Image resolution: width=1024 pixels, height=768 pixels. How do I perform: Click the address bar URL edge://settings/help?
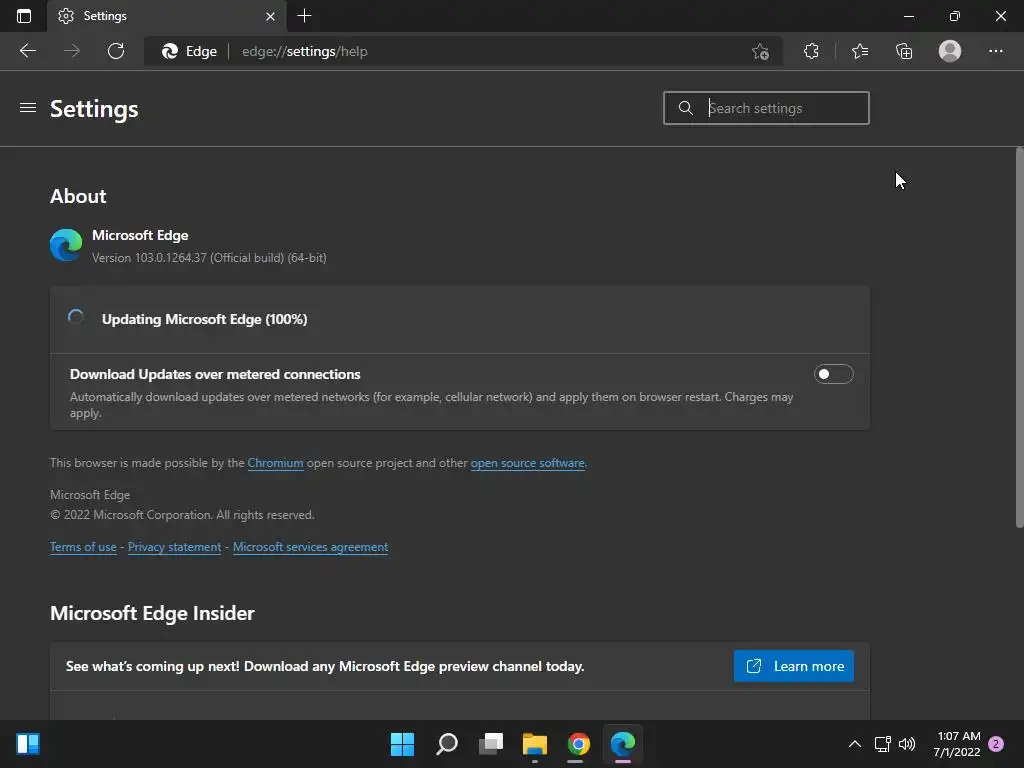tap(304, 52)
